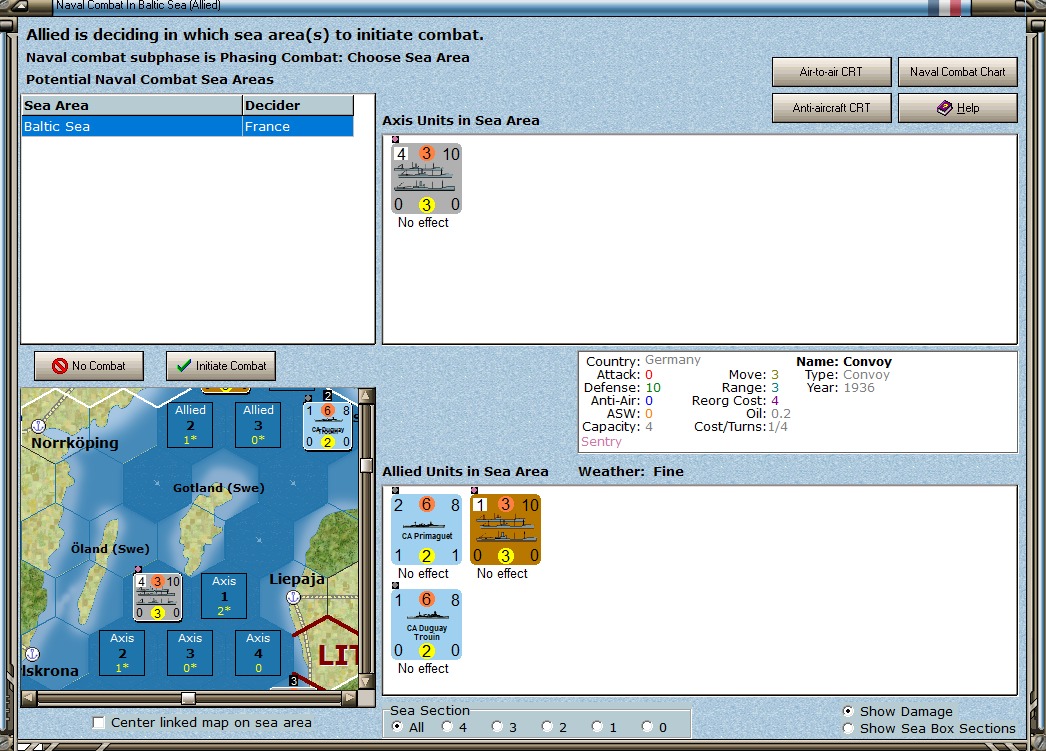Click Initiate Combat button
Screen dimensions: 1046x751
(221, 365)
